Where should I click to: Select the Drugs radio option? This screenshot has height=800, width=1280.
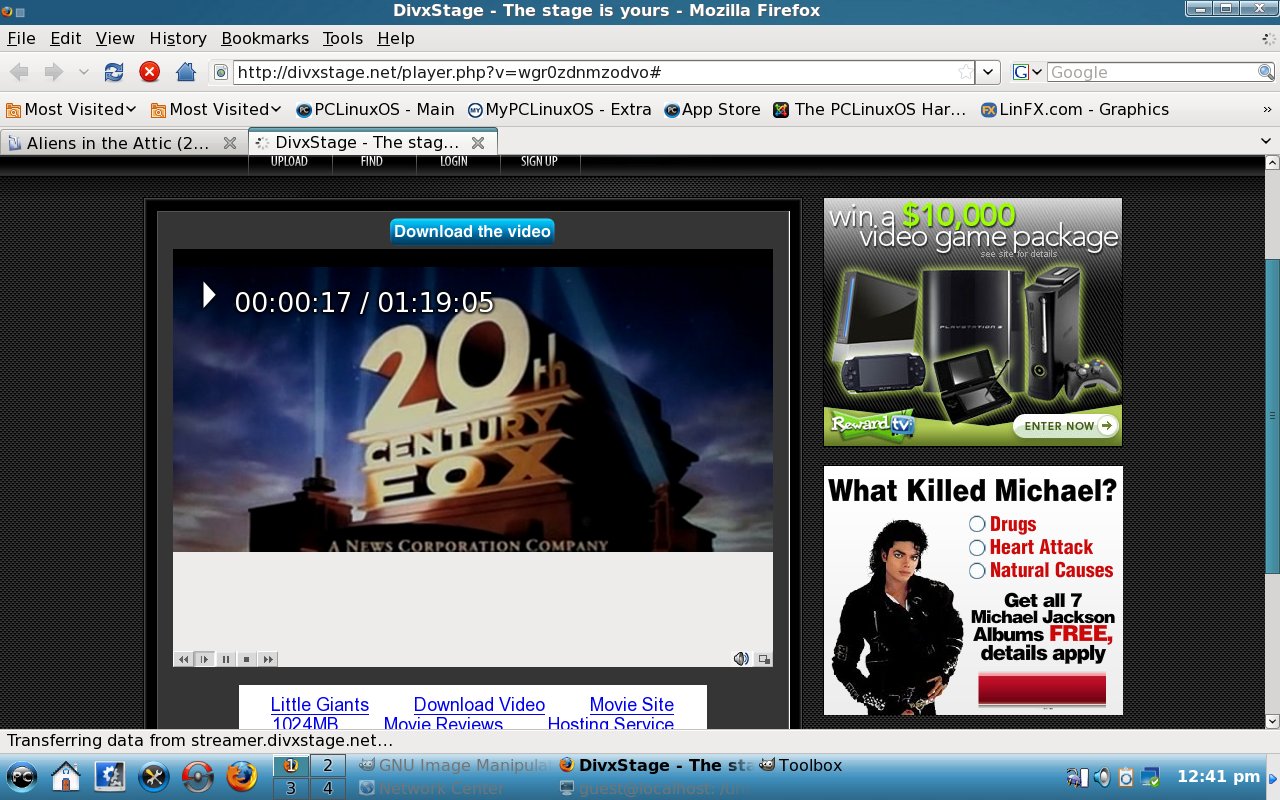tap(977, 524)
